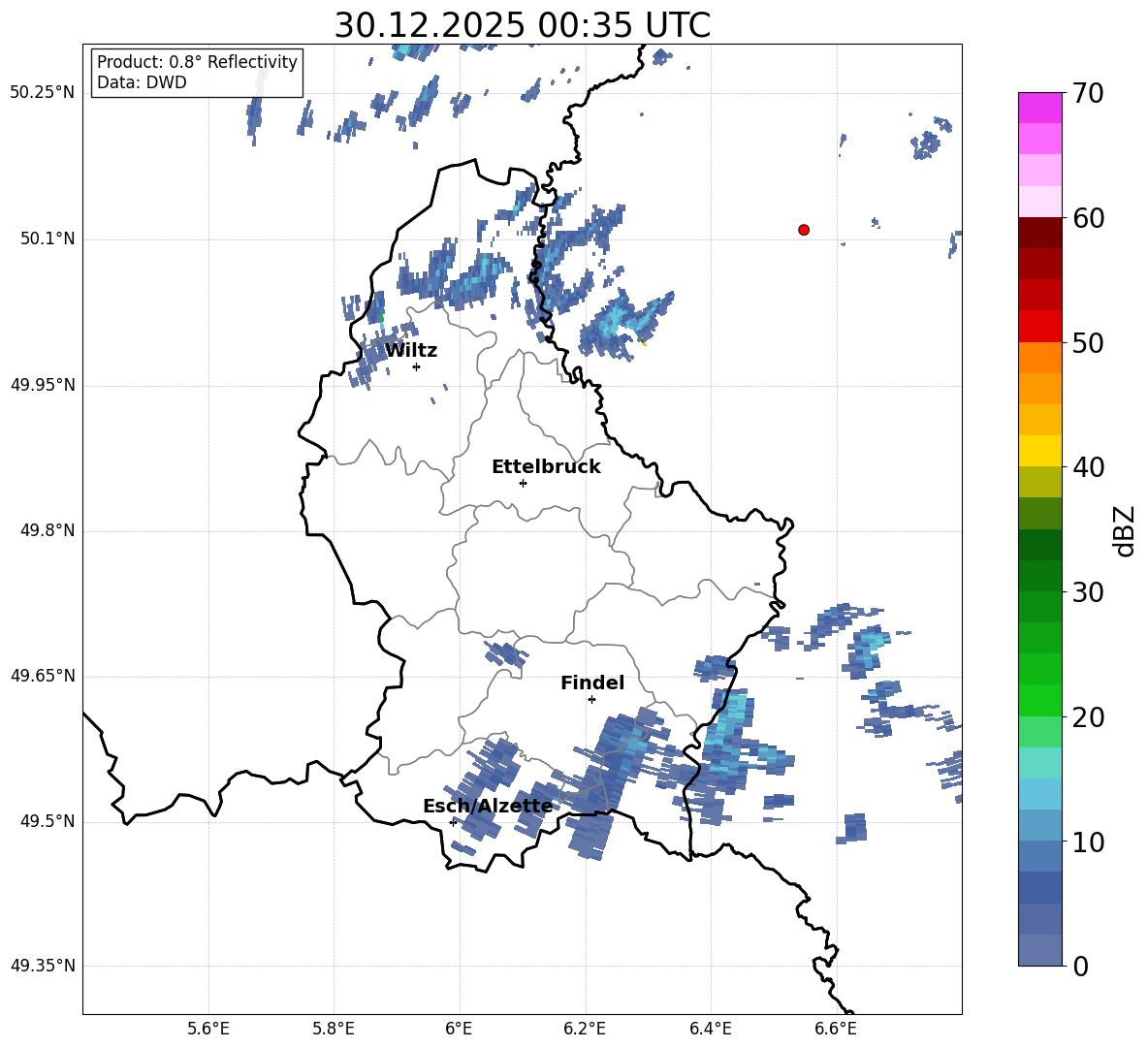Click the colorbar tick value 40

[x=1088, y=467]
